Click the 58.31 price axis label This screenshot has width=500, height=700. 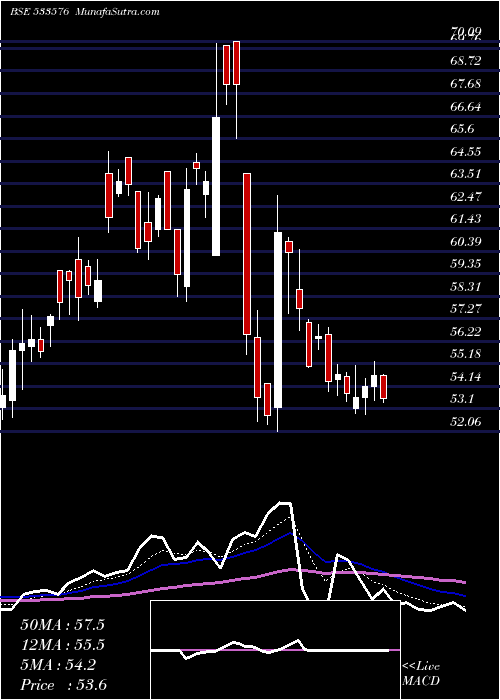pyautogui.click(x=466, y=286)
